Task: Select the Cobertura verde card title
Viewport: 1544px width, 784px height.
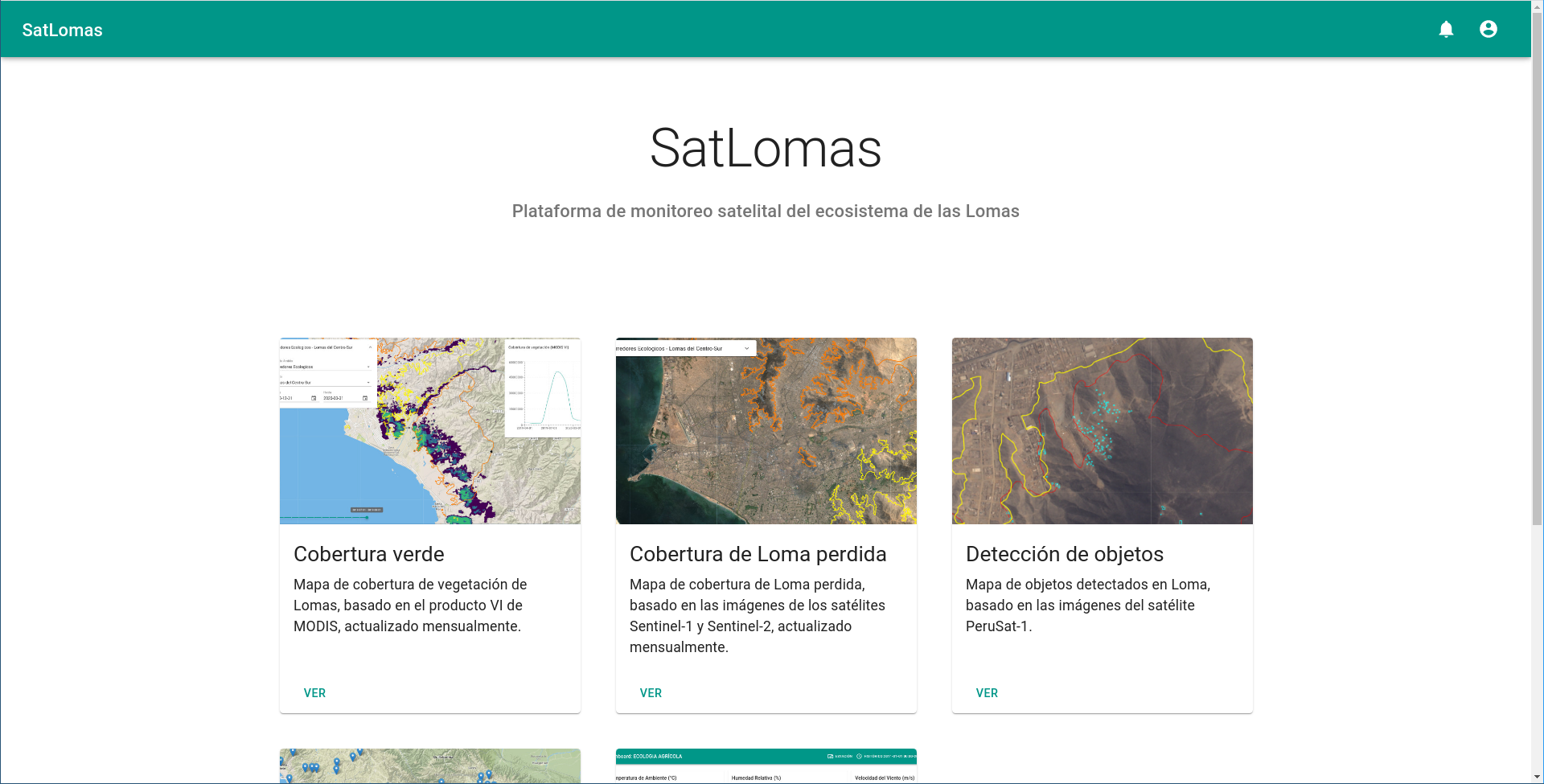Action: point(369,554)
